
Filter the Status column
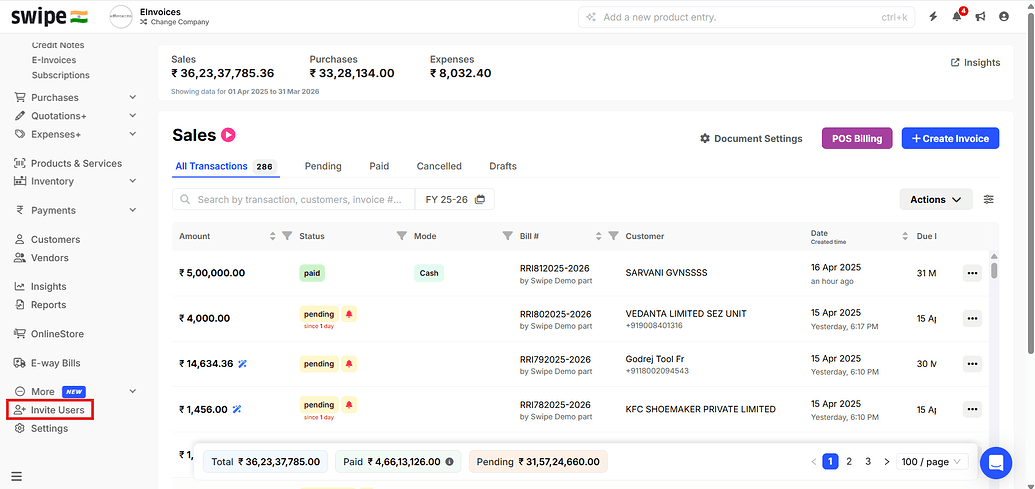point(402,236)
